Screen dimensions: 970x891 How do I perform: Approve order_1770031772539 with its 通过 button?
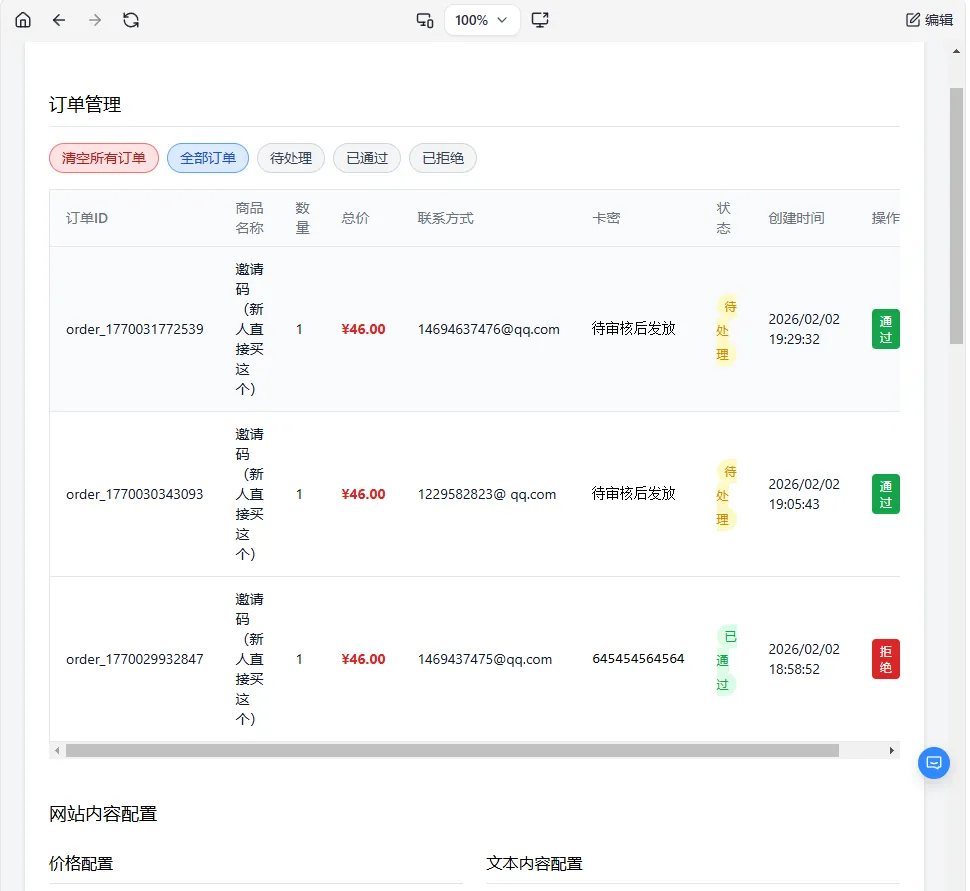click(x=884, y=329)
